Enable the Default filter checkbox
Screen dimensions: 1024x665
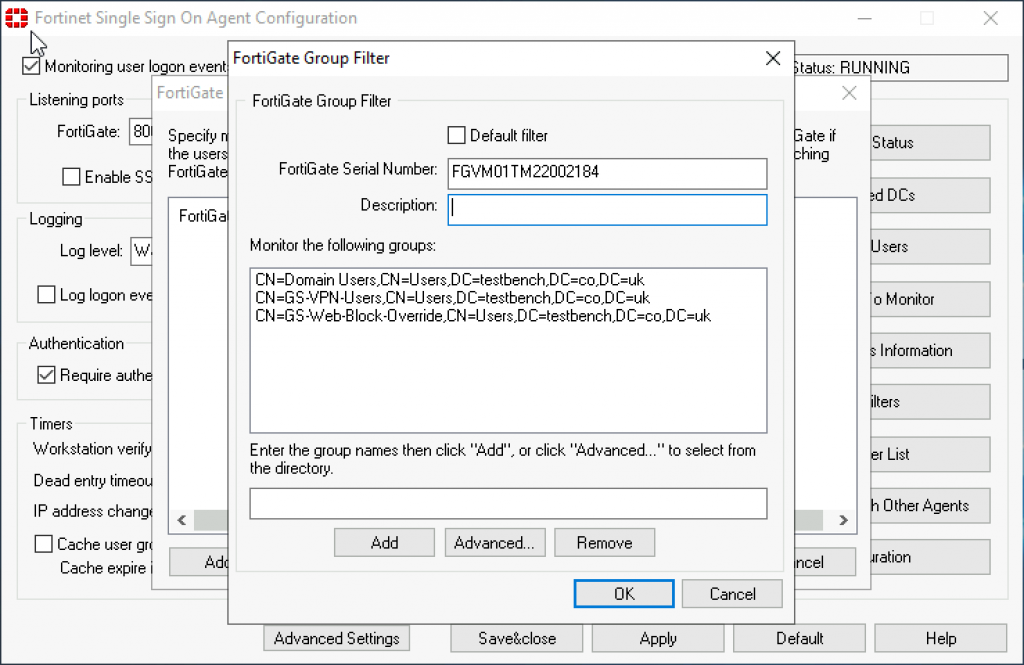click(x=456, y=135)
